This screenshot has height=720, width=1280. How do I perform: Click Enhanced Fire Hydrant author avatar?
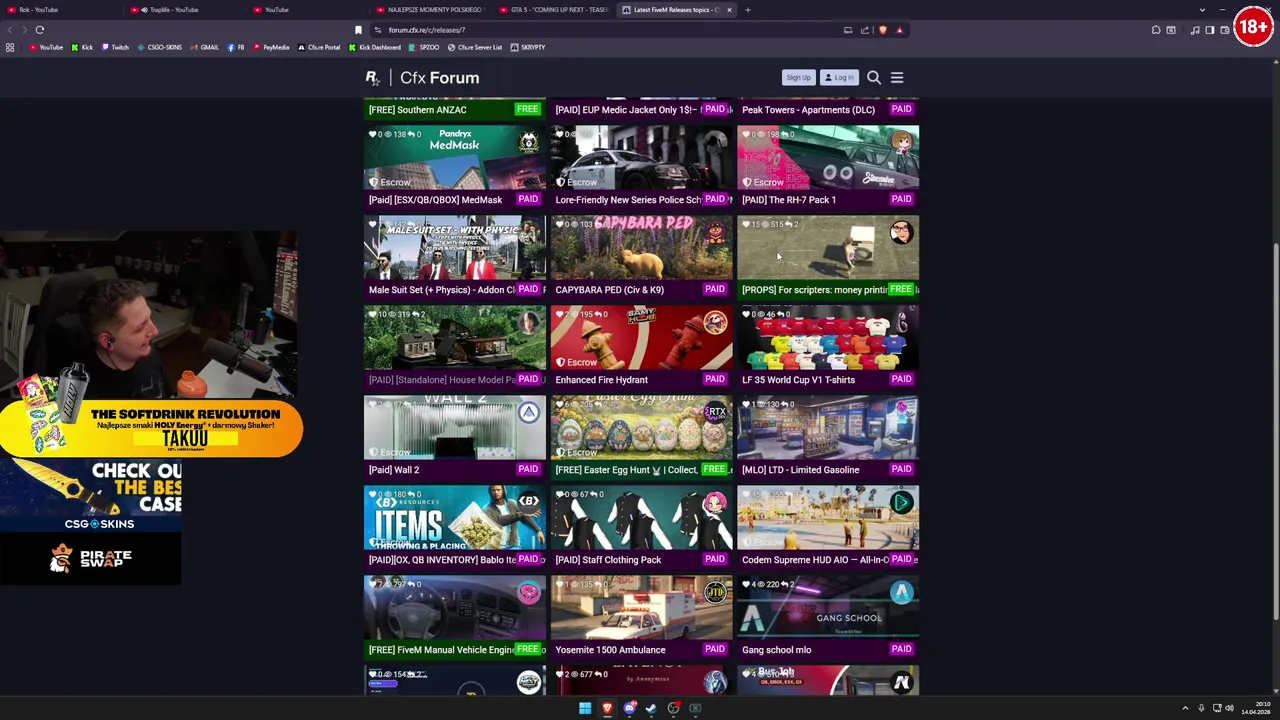(x=714, y=322)
